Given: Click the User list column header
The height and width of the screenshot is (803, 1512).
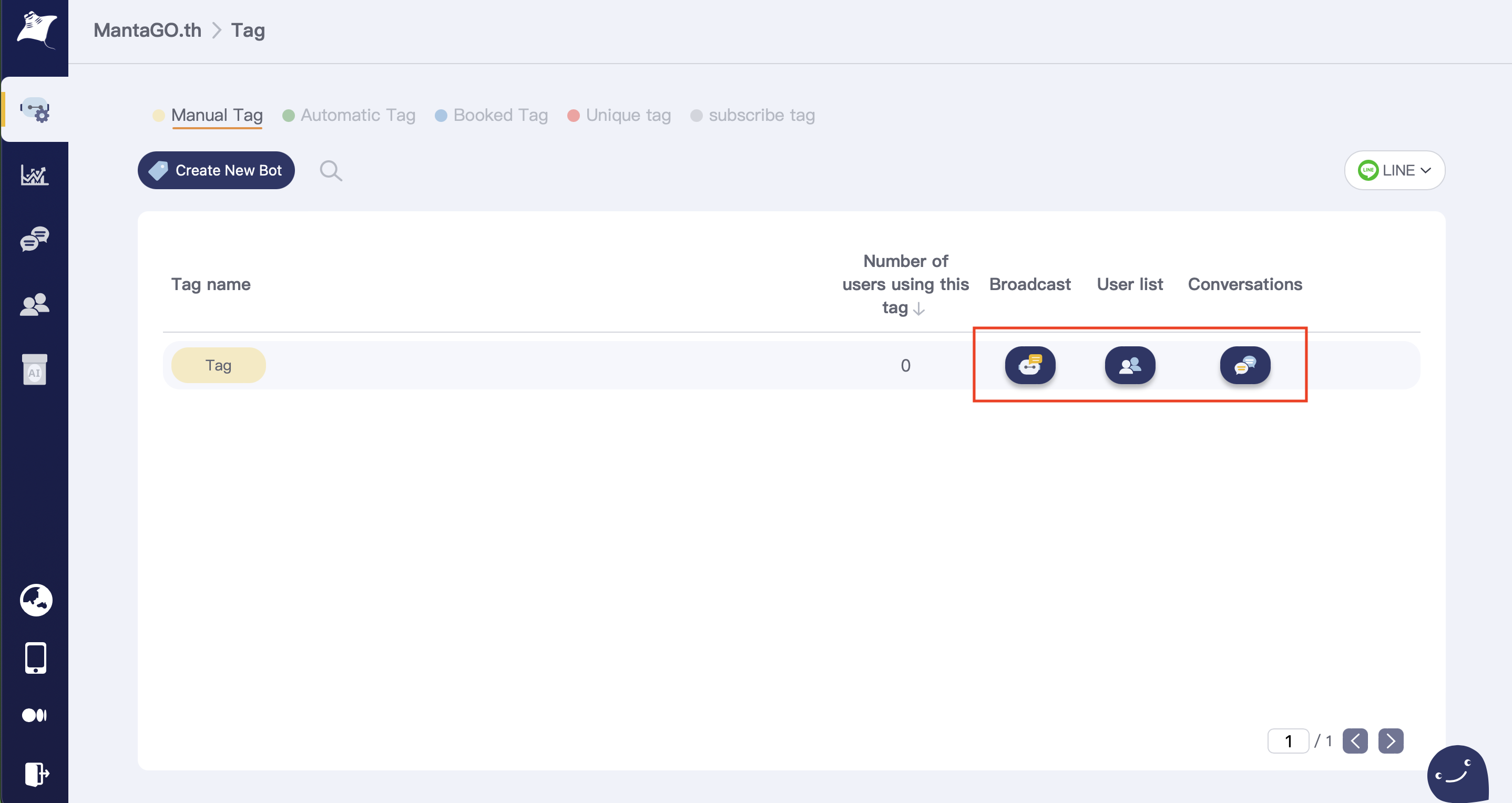Looking at the screenshot, I should (x=1129, y=284).
